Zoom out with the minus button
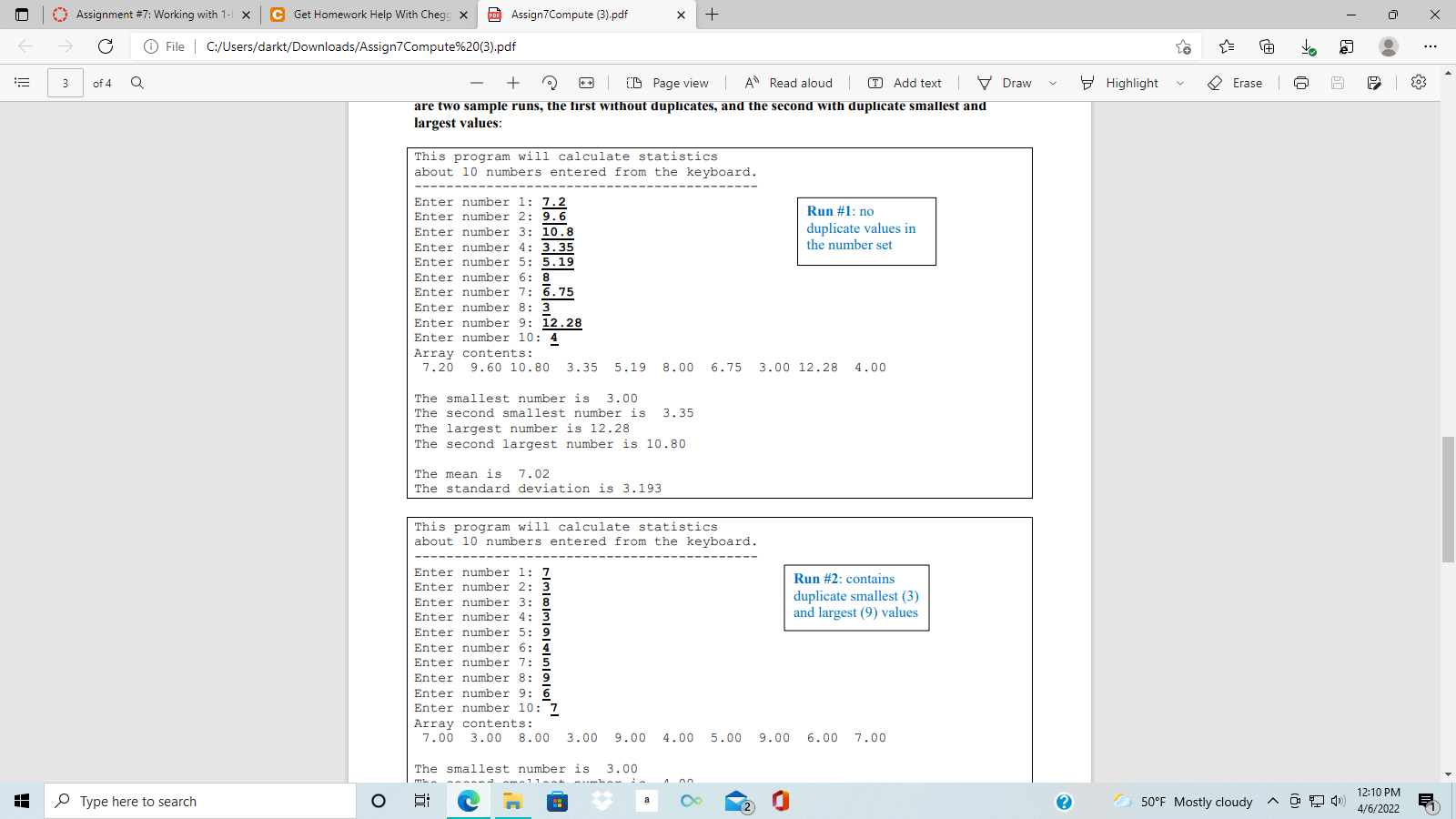Viewport: 1456px width, 819px height. (x=477, y=83)
